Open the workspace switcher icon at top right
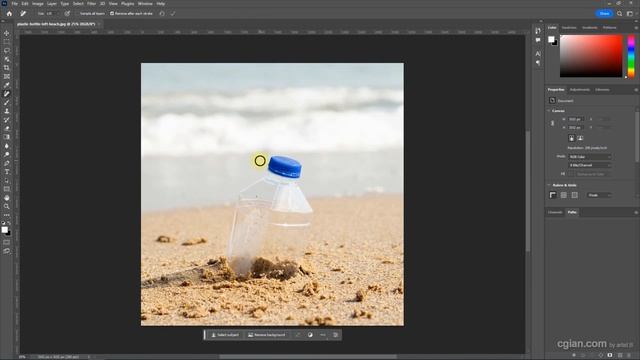The width and height of the screenshot is (640, 360). click(630, 13)
